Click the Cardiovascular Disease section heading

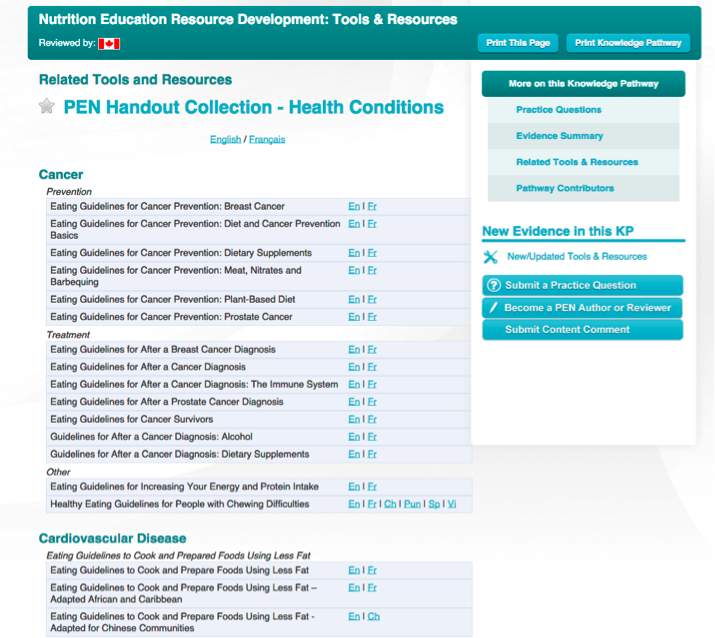pyautogui.click(x=112, y=539)
